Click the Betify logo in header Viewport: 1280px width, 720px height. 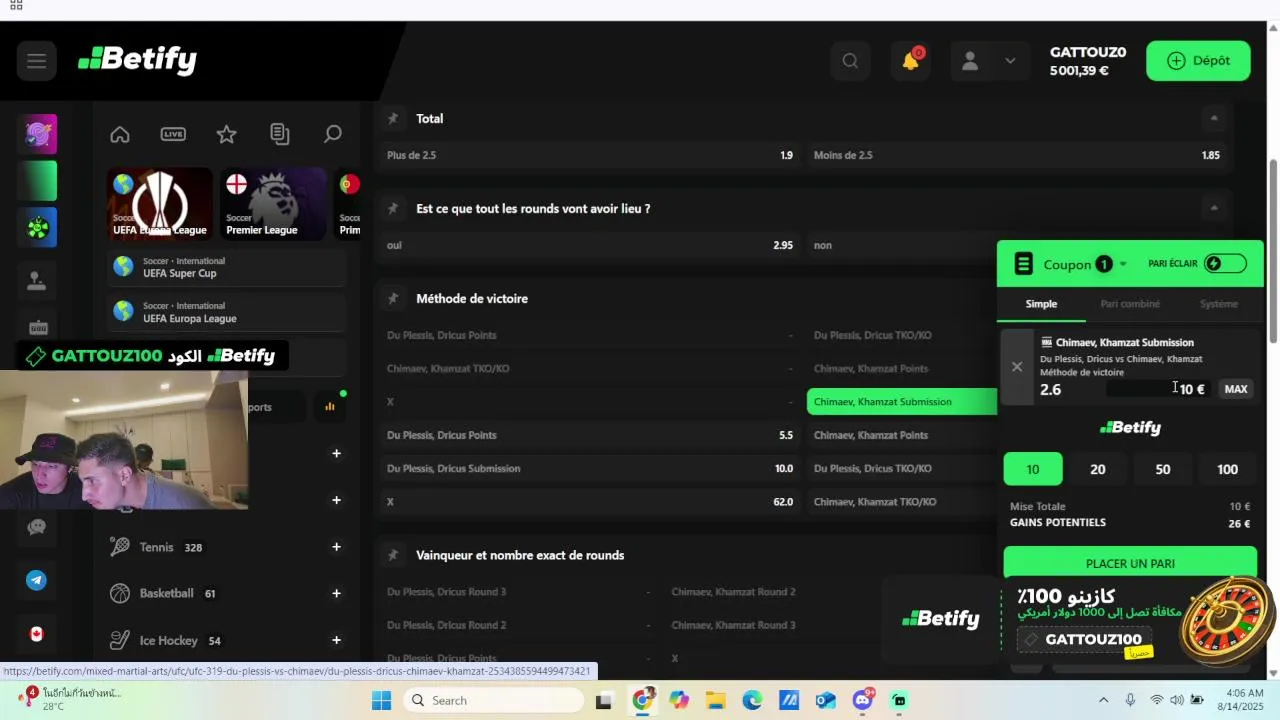pos(137,61)
